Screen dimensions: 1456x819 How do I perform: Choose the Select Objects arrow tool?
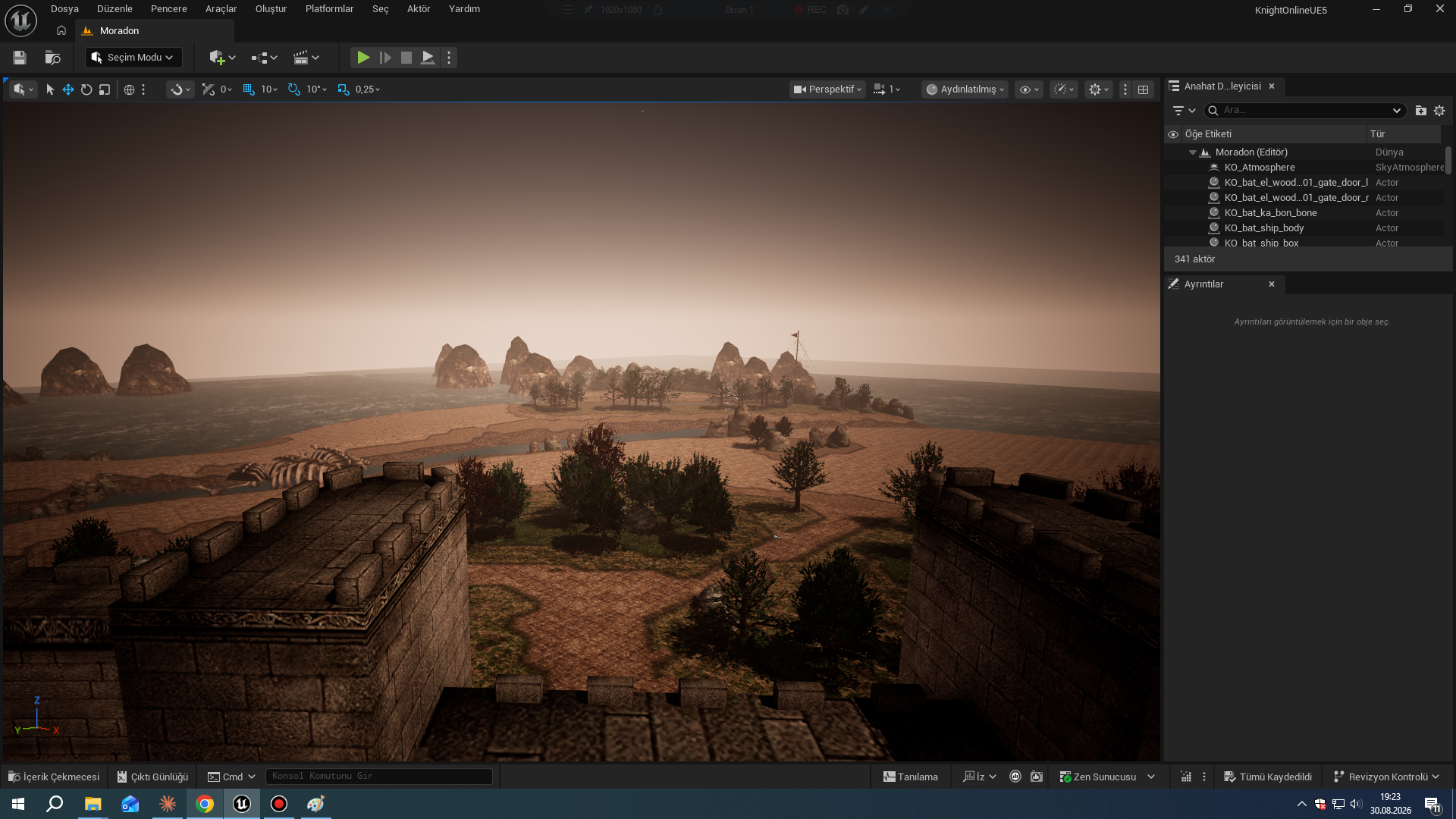pos(50,89)
